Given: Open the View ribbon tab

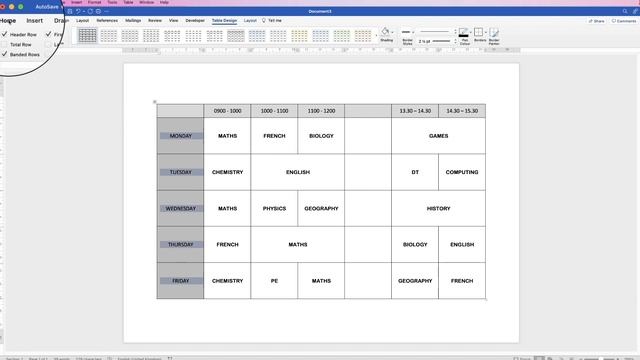Looking at the screenshot, I should point(173,20).
